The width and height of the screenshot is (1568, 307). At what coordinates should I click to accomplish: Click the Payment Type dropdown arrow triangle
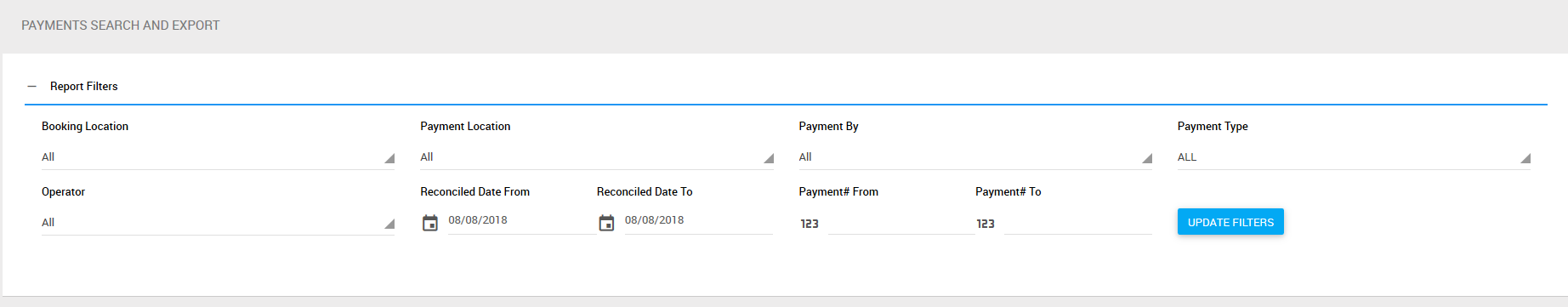tap(1525, 158)
